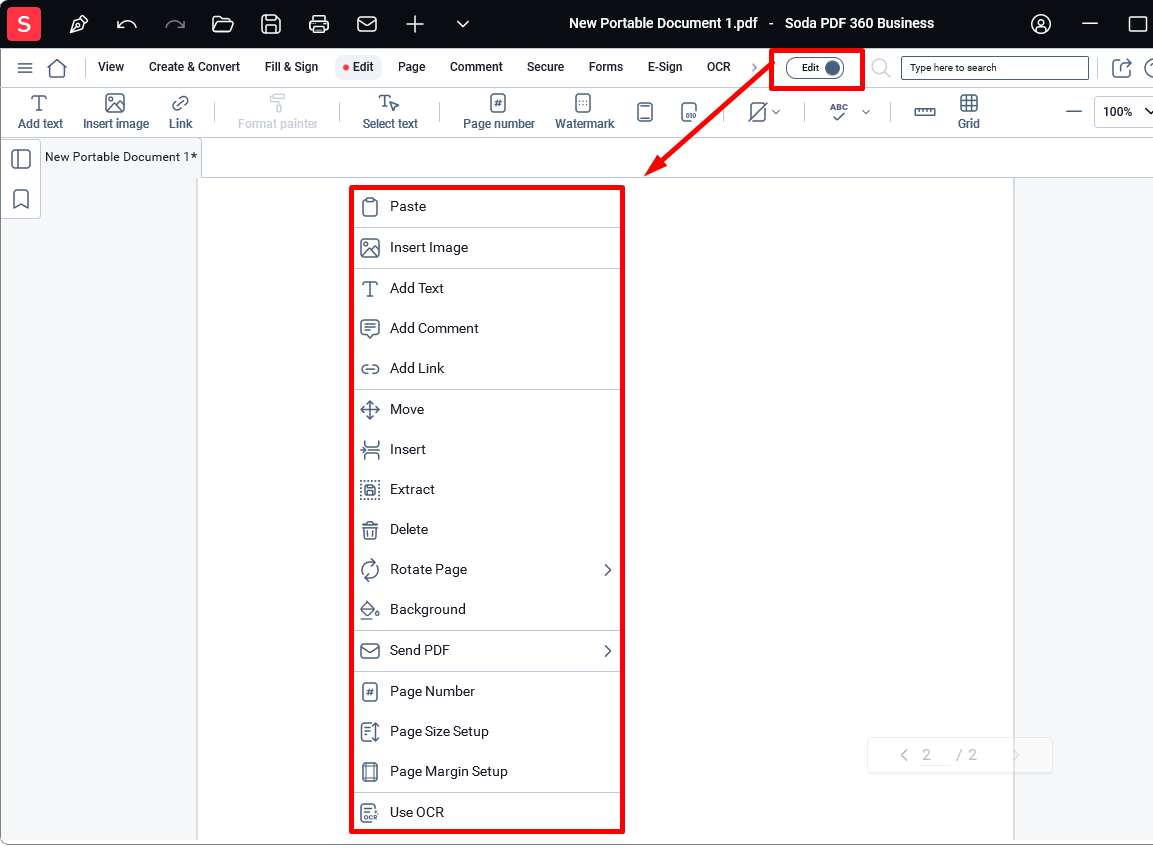The height and width of the screenshot is (849, 1153).
Task: Open a file with the folder icon
Action: click(x=223, y=24)
